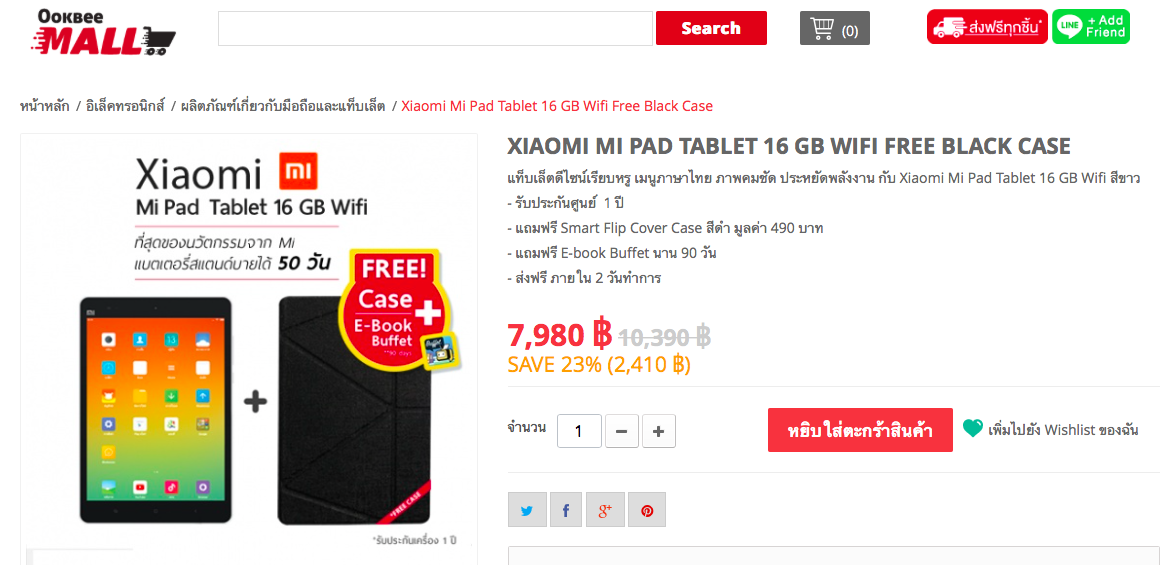Click the red Search button

pos(711,28)
